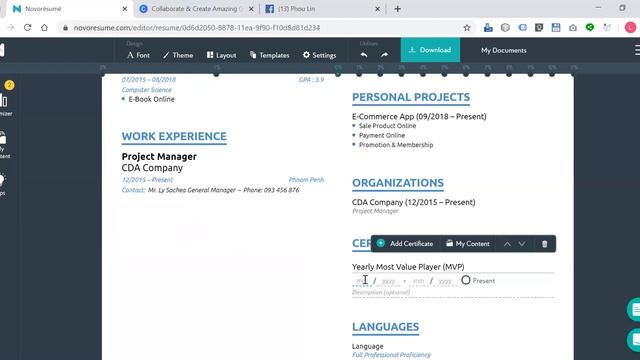Click the browser address bar URL
640x360 pixels.
pyautogui.click(x=197, y=28)
